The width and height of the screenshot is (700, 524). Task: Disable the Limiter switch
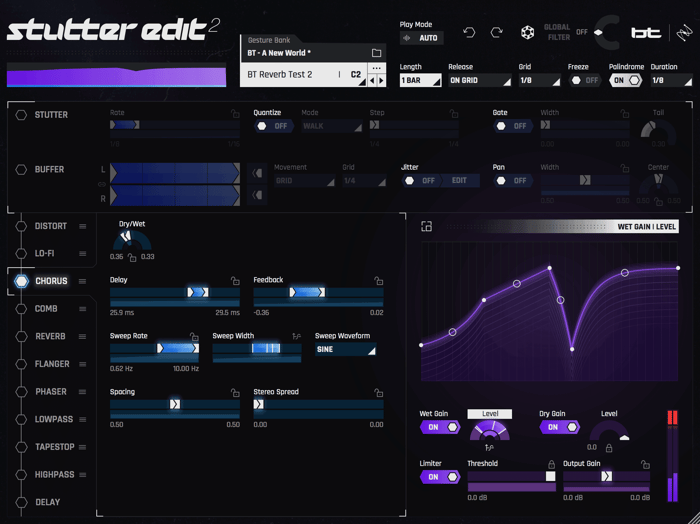click(440, 477)
